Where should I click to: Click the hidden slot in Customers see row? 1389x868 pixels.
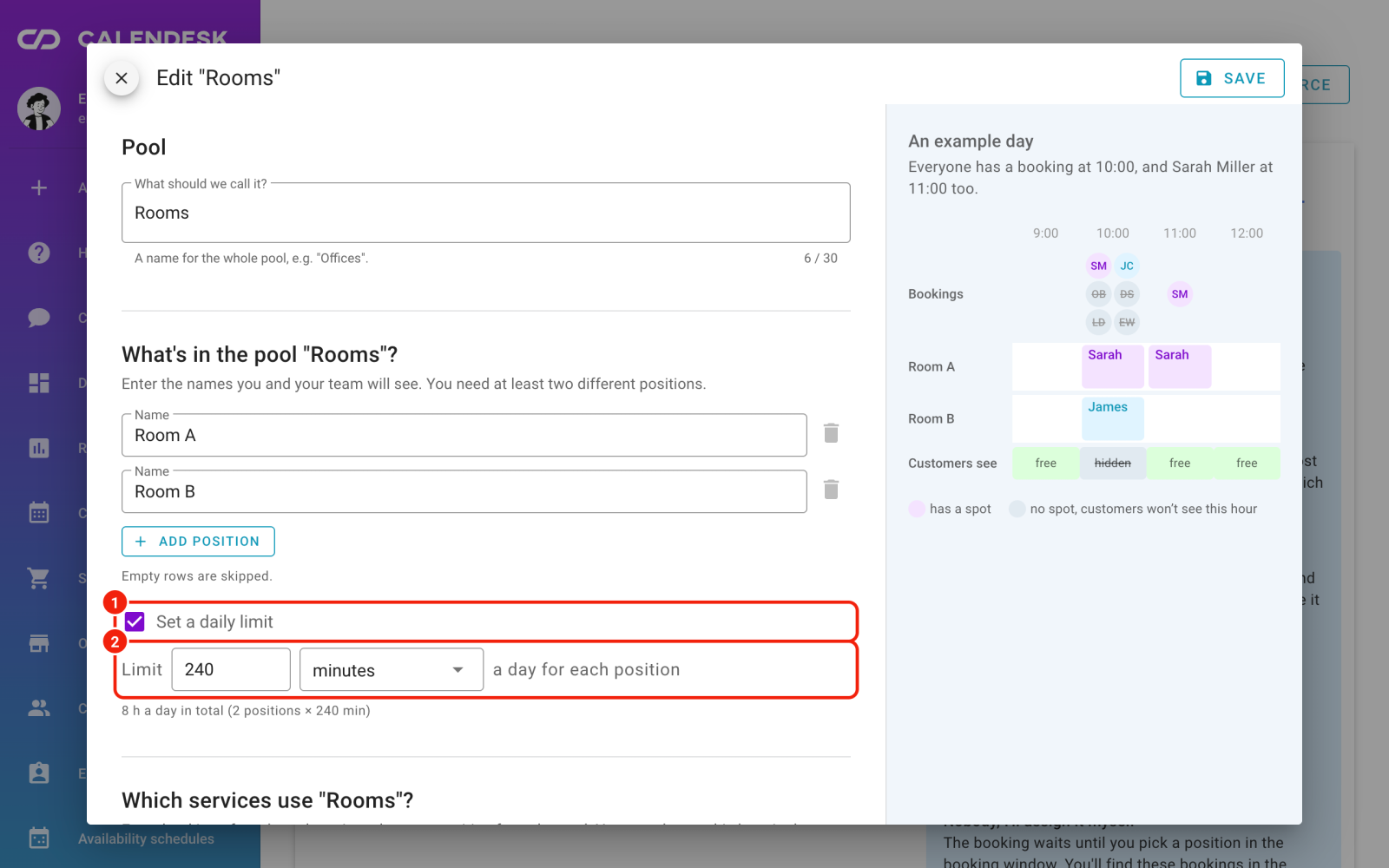[1113, 464]
